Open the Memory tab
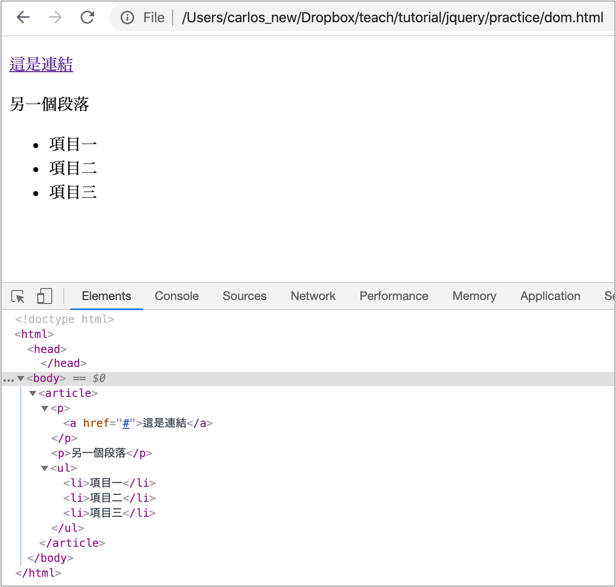616x587 pixels. click(474, 296)
